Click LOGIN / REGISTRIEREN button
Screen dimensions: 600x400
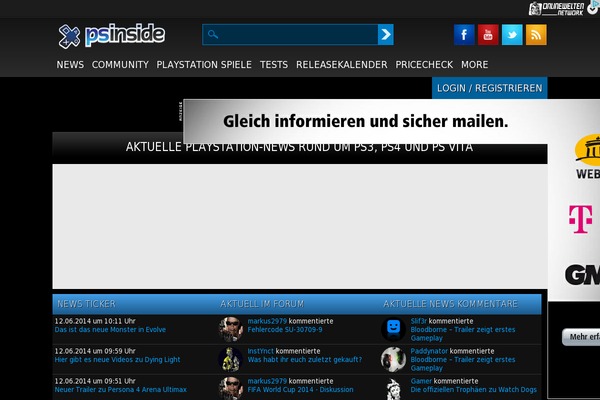490,88
